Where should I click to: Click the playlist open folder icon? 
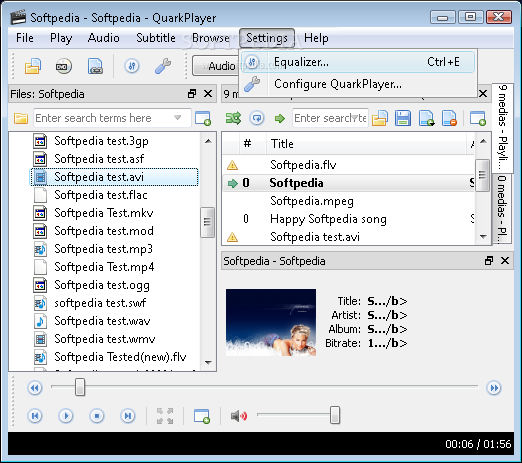click(380, 118)
